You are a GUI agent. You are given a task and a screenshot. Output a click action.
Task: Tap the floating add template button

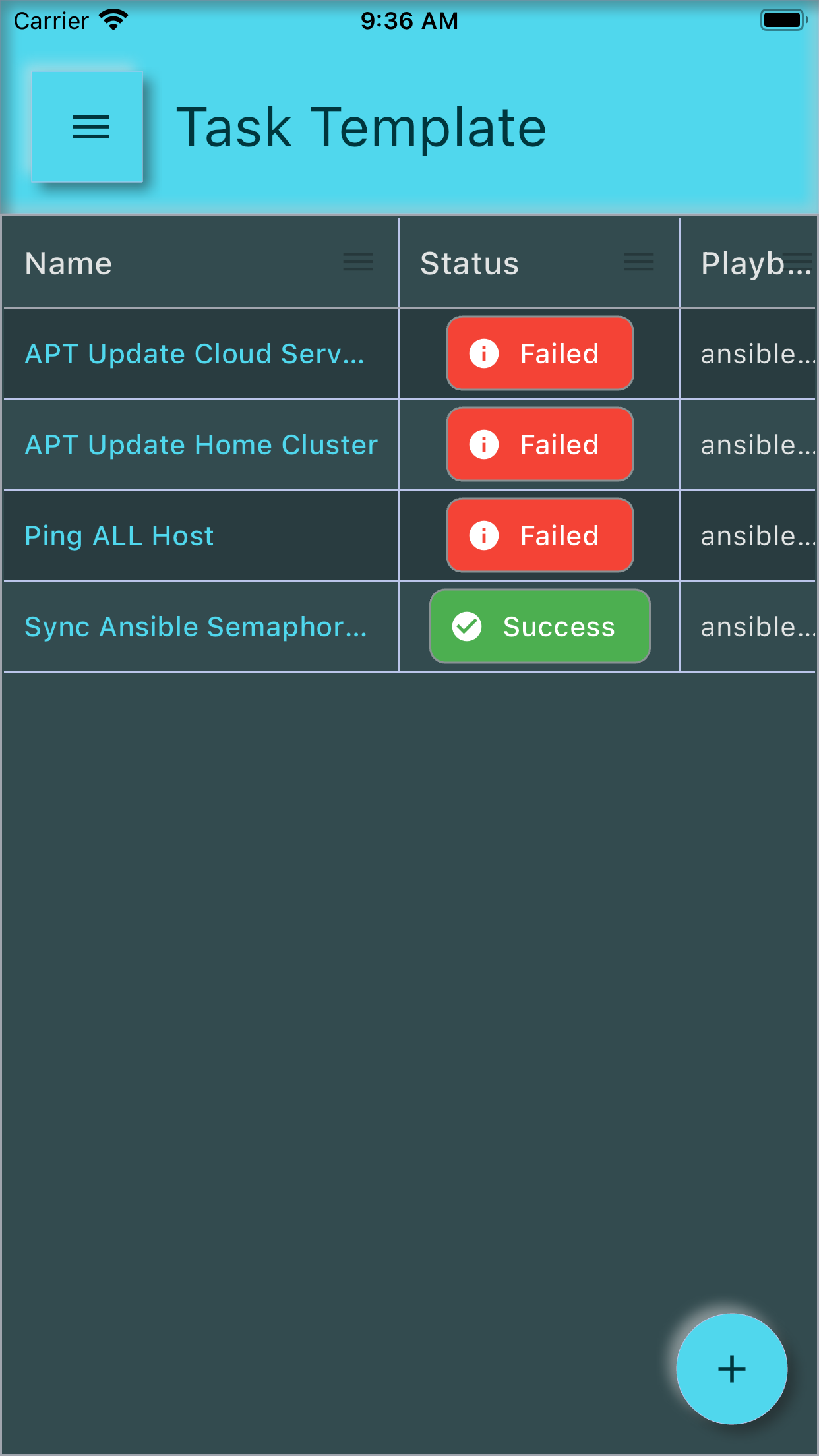coord(731,1368)
